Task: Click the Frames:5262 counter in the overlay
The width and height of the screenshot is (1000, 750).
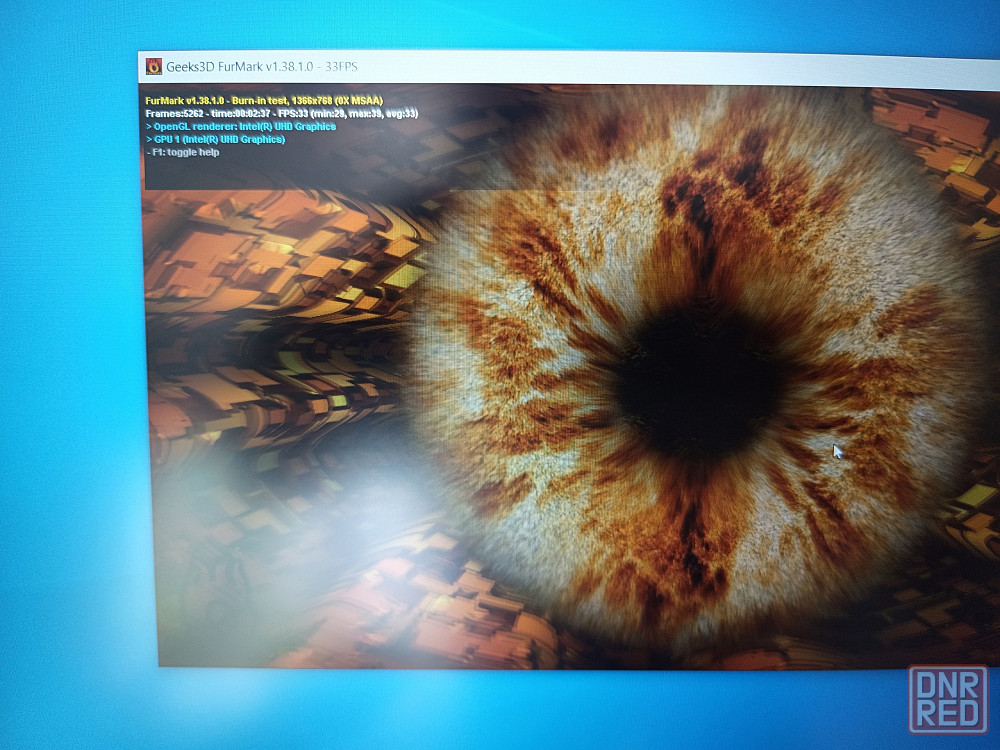Action: (x=174, y=114)
